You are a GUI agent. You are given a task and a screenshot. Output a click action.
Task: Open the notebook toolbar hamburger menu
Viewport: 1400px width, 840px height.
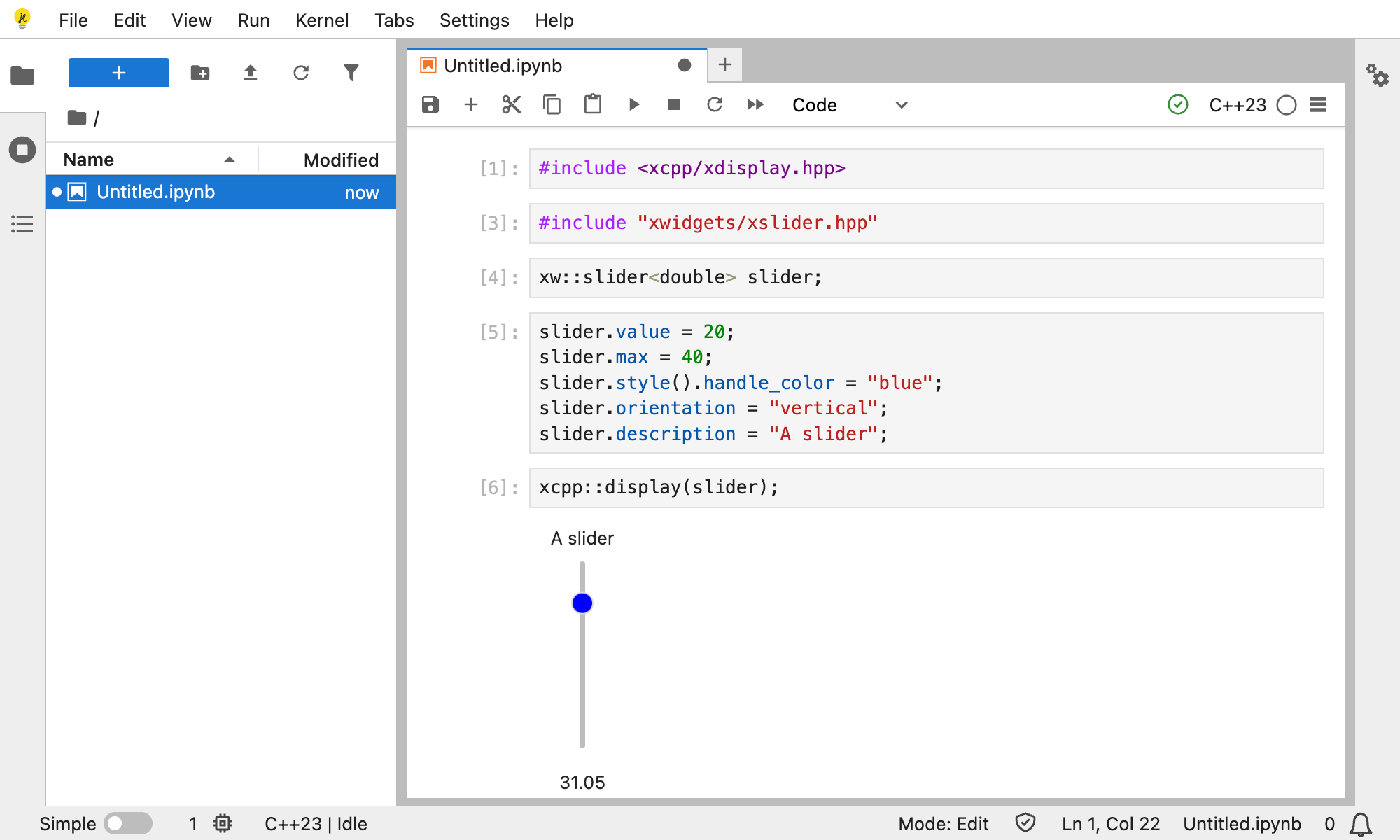(1318, 104)
